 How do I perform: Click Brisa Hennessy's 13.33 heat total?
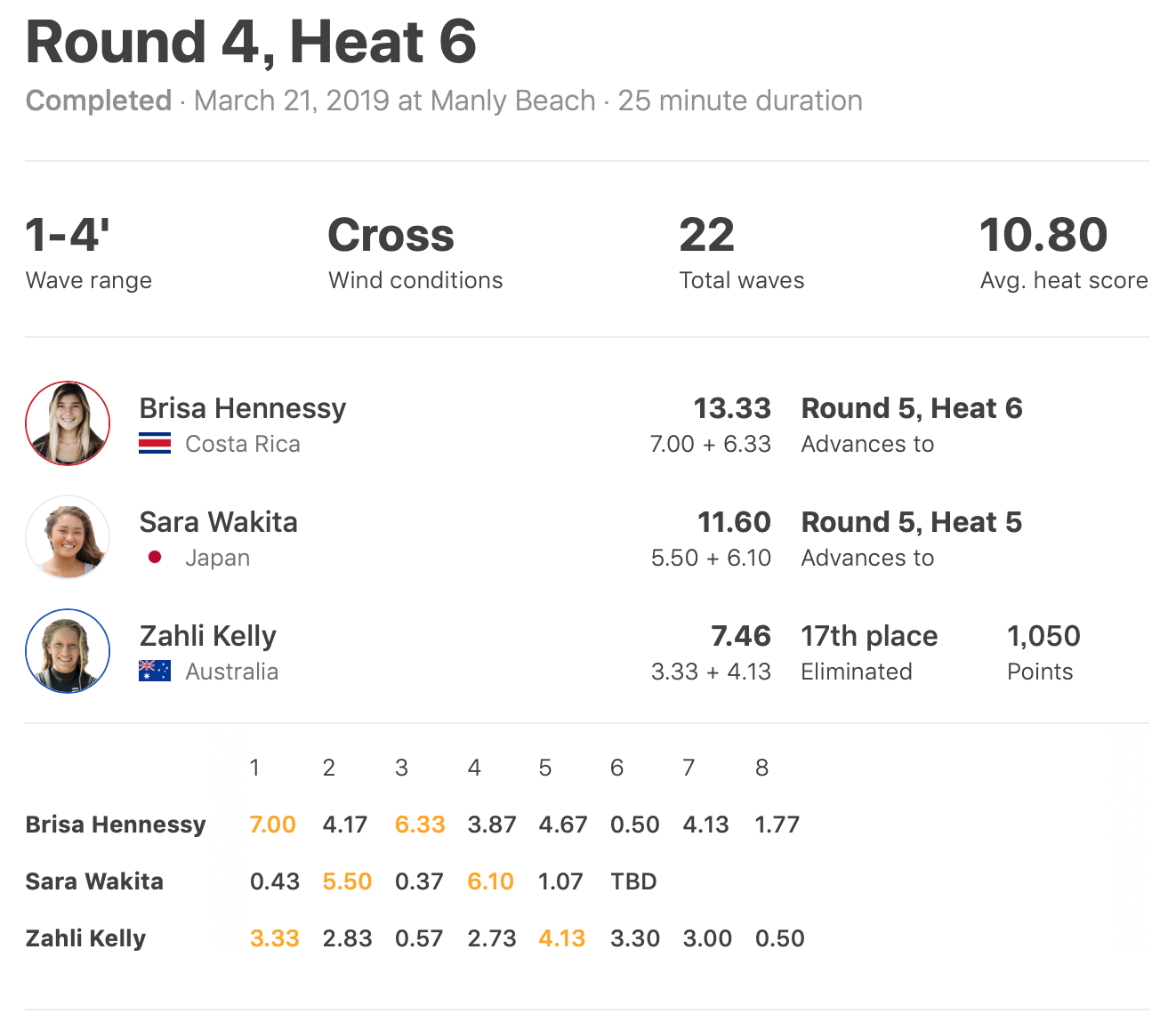[731, 408]
